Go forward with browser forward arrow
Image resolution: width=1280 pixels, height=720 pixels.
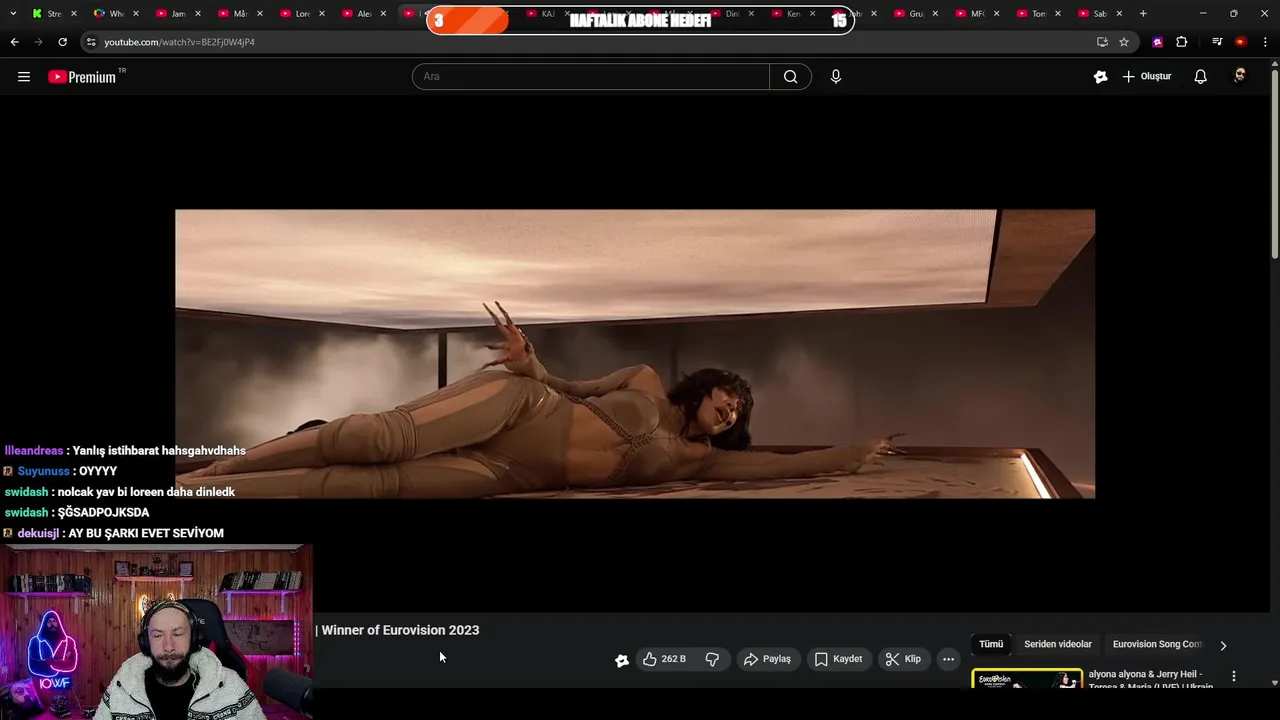38,42
